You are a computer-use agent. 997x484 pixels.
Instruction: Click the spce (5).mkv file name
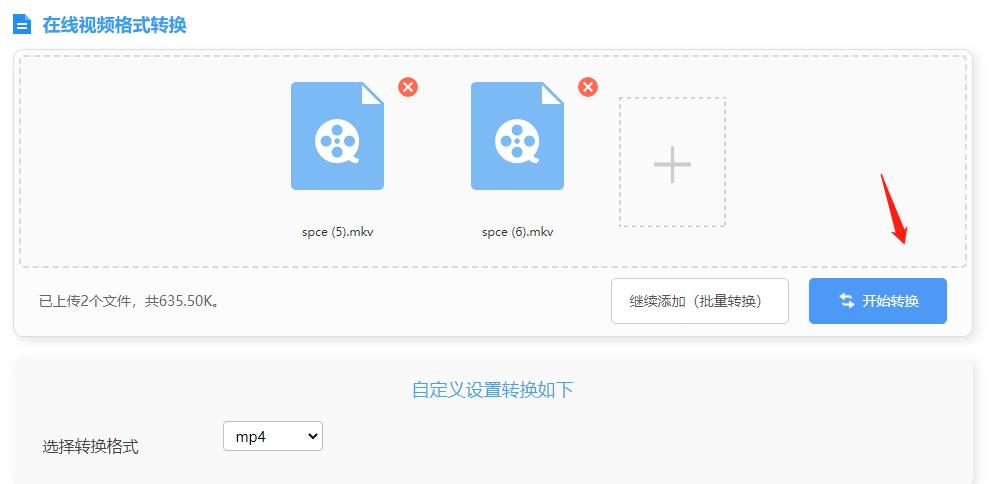tap(338, 232)
